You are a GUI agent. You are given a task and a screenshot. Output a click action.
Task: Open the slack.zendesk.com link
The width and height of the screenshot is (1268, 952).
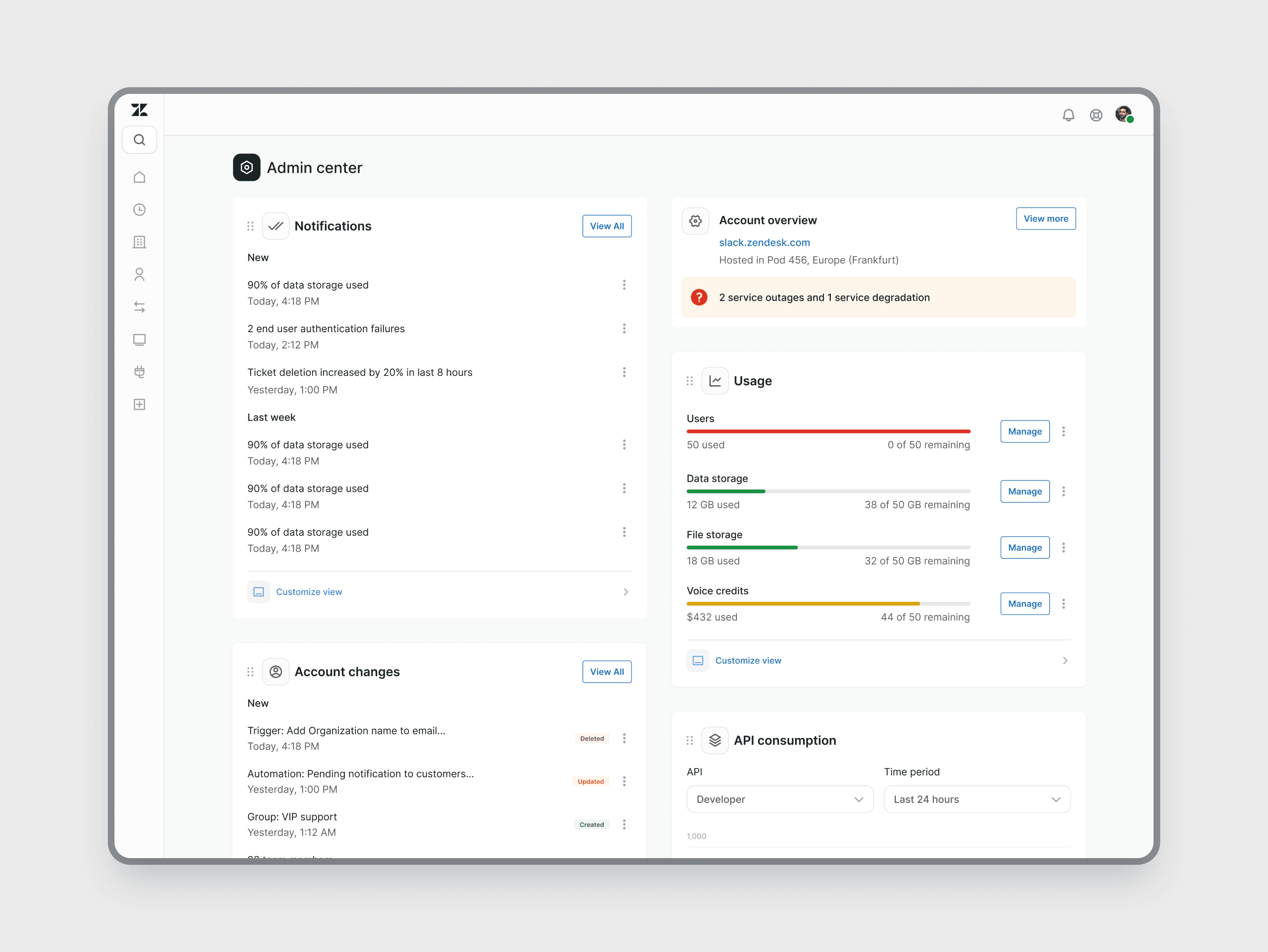coord(764,243)
